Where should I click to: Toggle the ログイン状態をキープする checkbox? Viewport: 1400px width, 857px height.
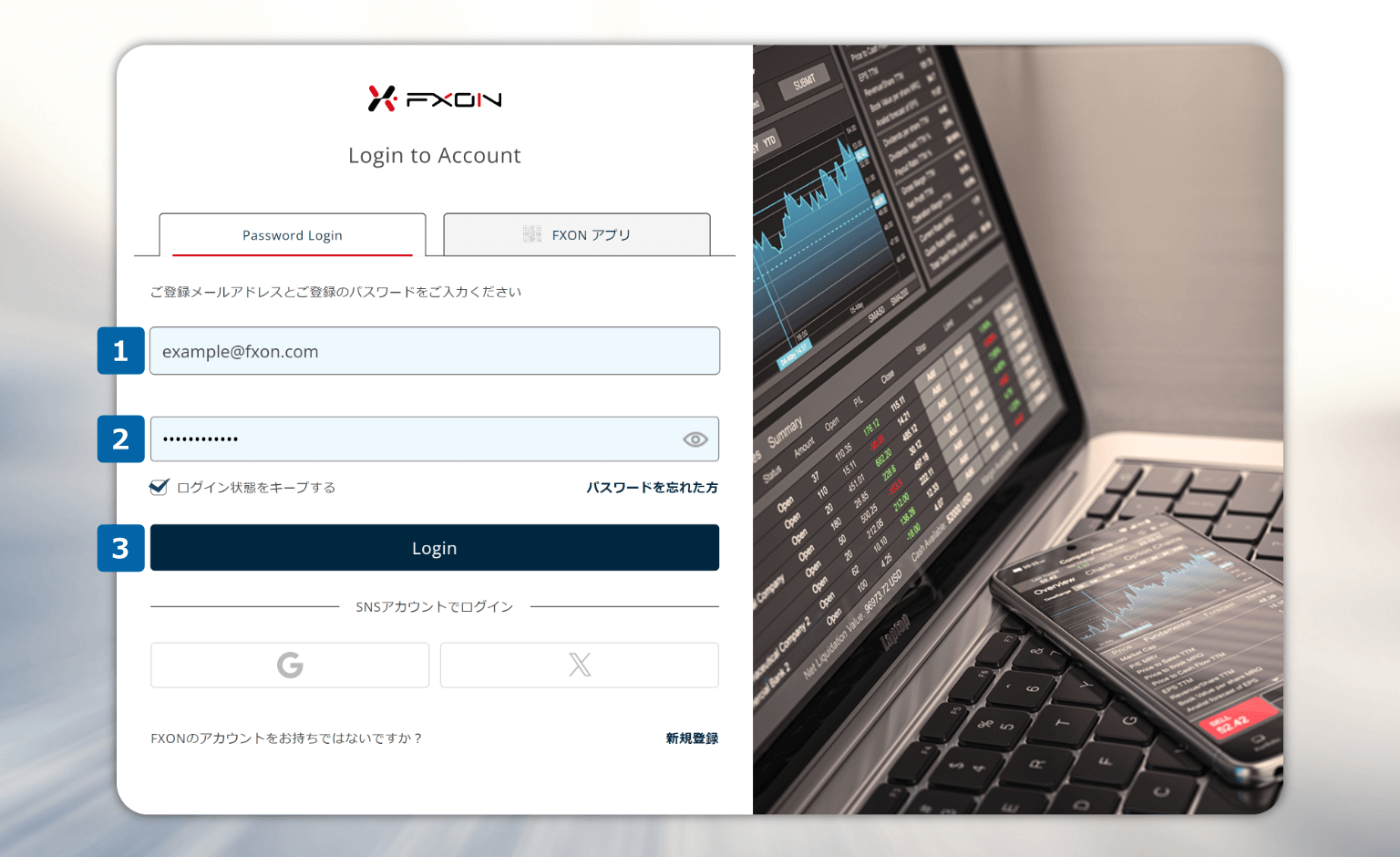click(x=160, y=487)
